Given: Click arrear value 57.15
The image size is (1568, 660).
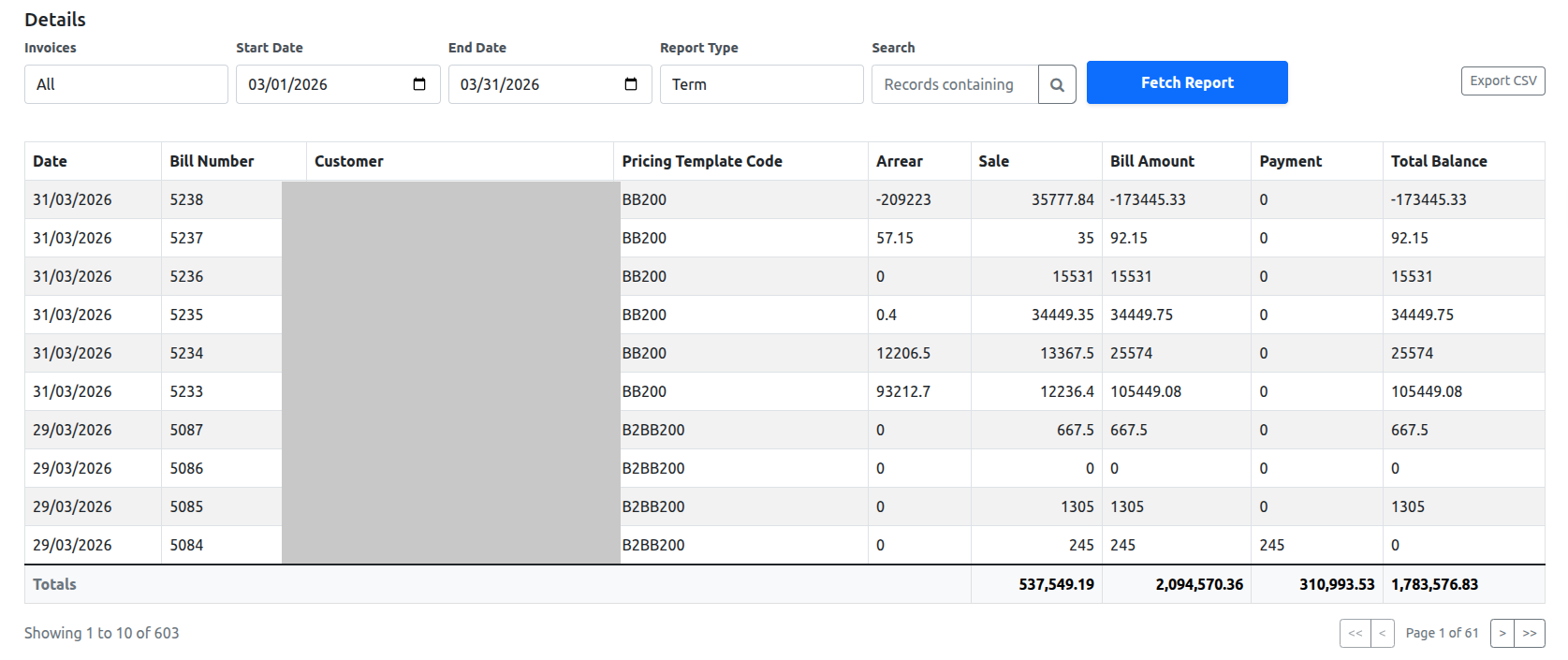Looking at the screenshot, I should point(895,238).
